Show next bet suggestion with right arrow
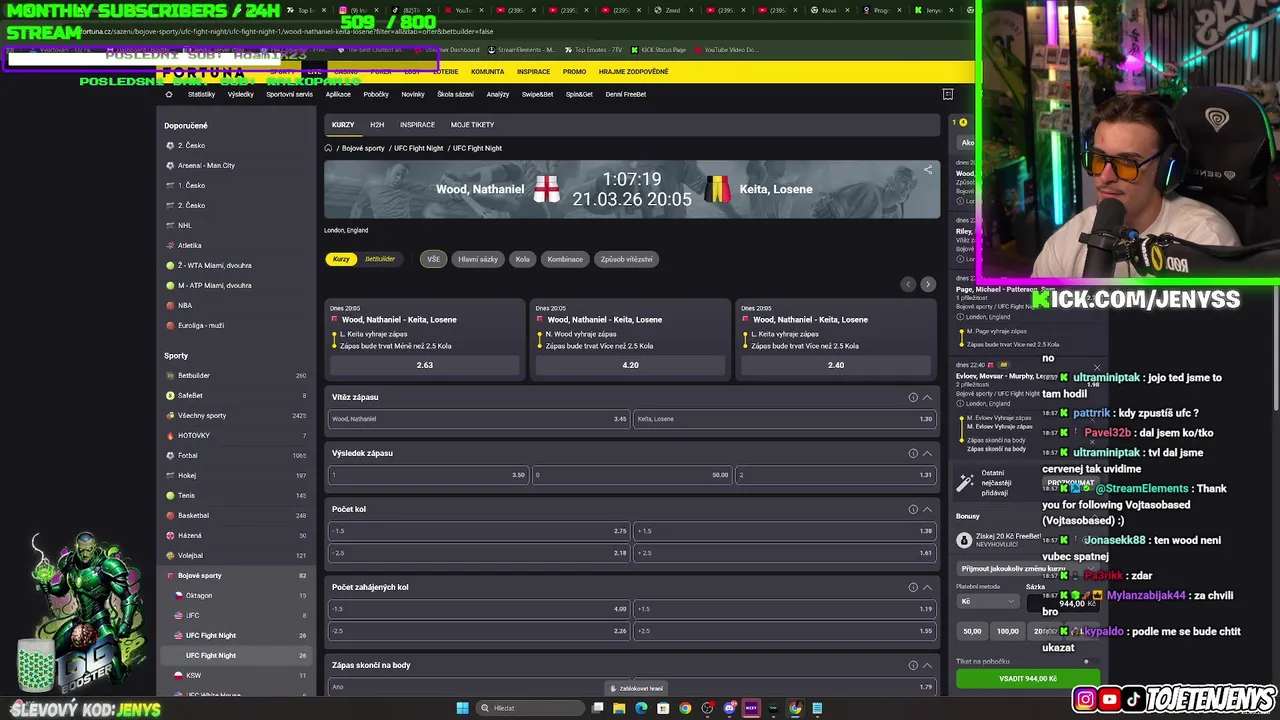This screenshot has height=720, width=1280. coord(927,284)
